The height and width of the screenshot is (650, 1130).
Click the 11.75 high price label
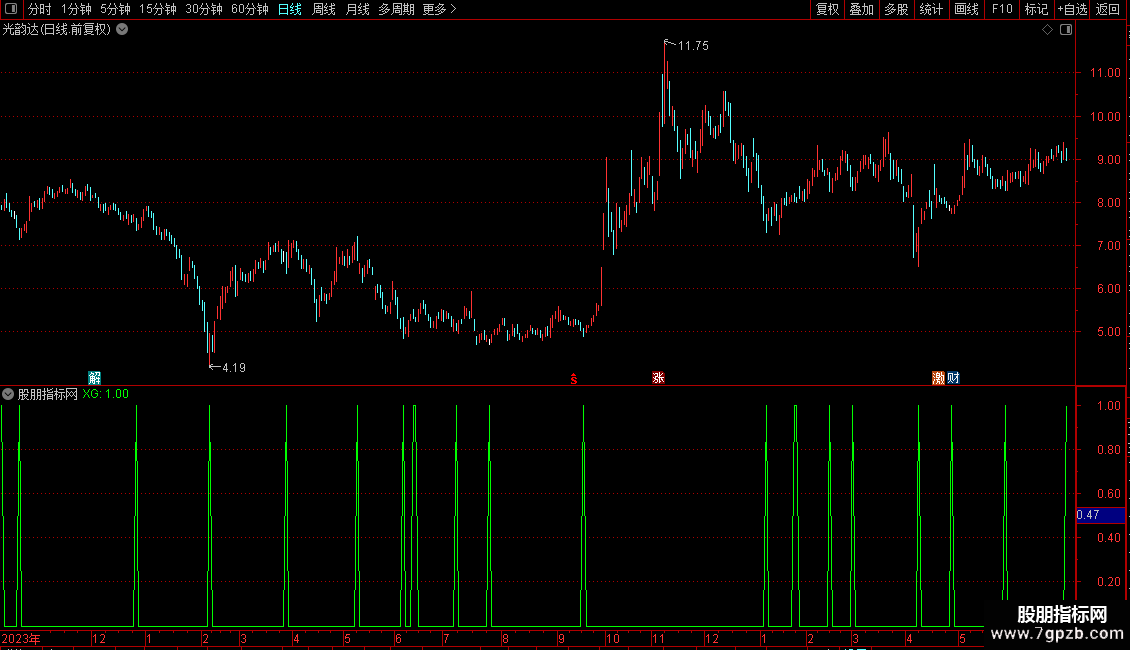(693, 46)
